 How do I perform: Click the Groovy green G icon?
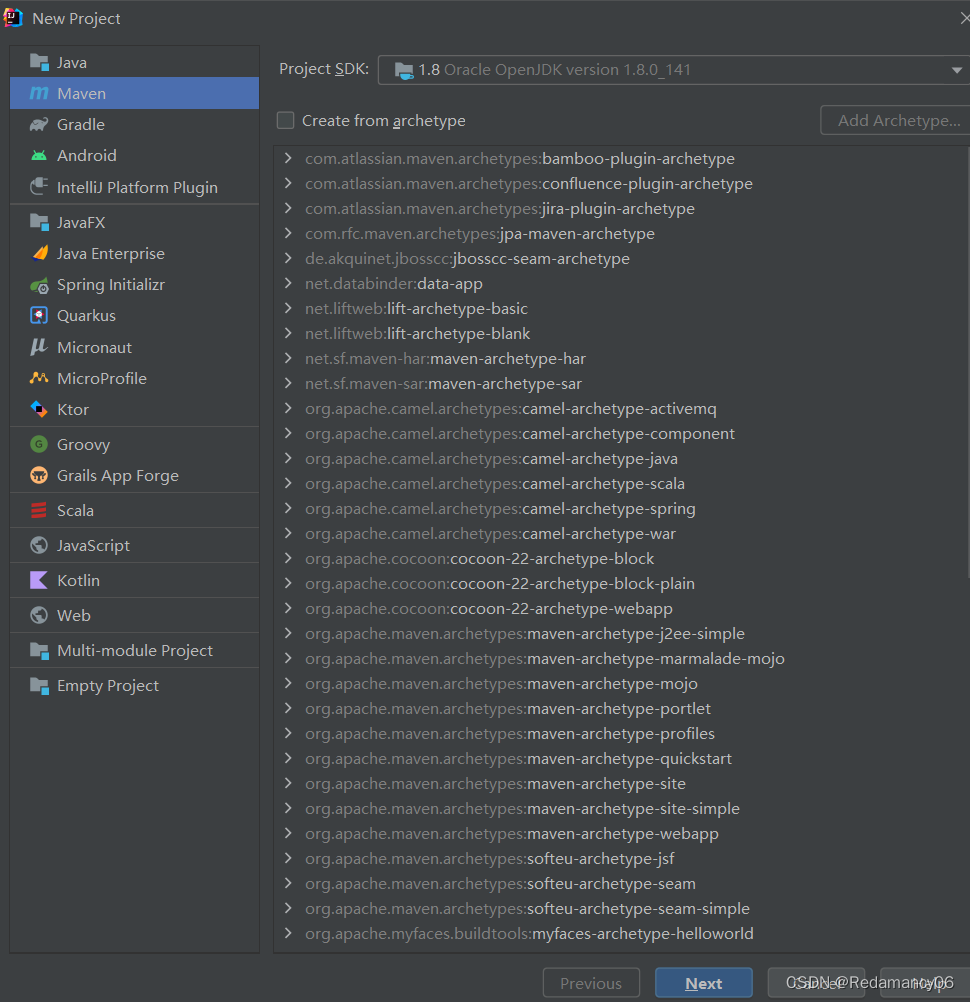(39, 444)
